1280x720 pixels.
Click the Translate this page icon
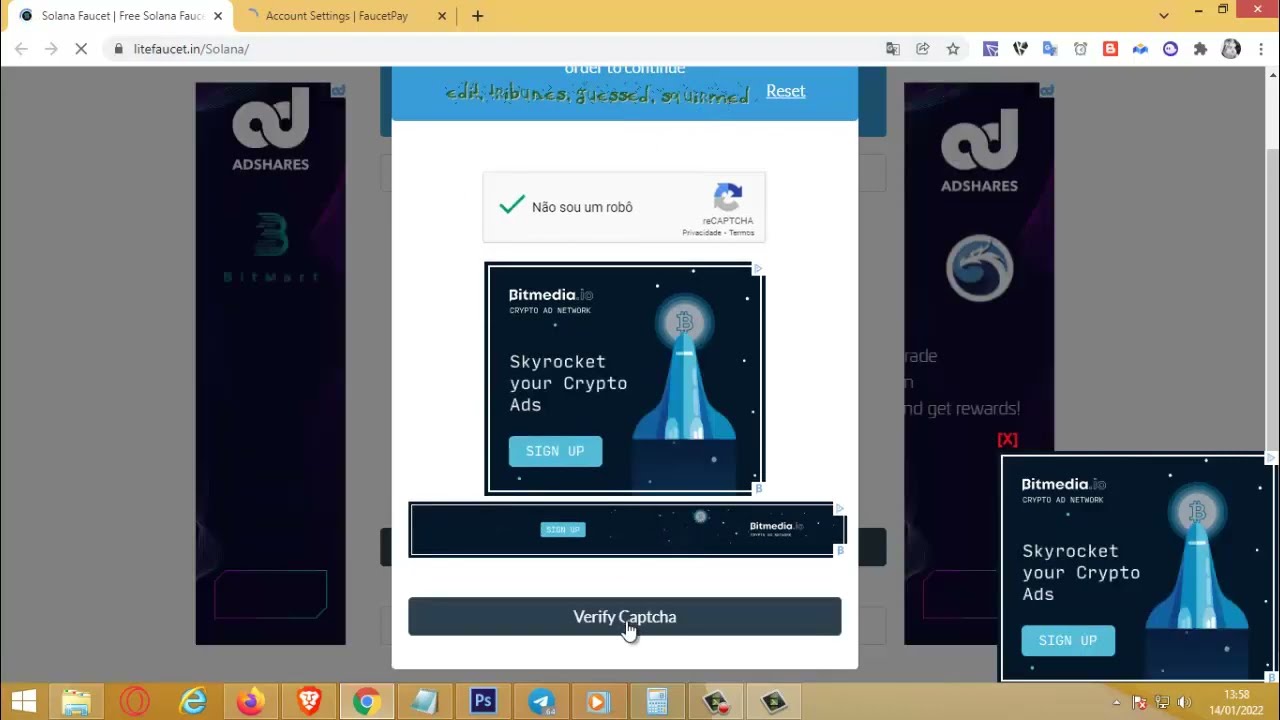tap(893, 48)
